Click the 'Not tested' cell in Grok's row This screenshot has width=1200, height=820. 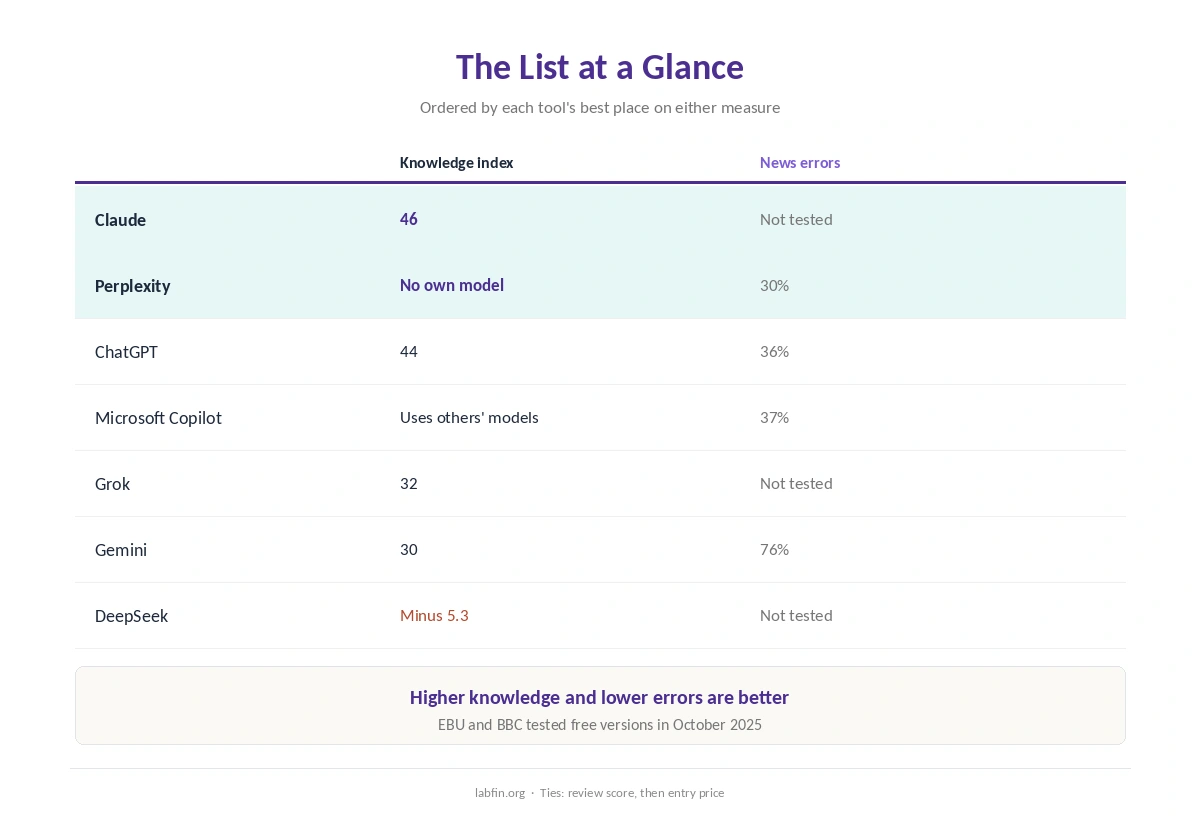(x=796, y=483)
